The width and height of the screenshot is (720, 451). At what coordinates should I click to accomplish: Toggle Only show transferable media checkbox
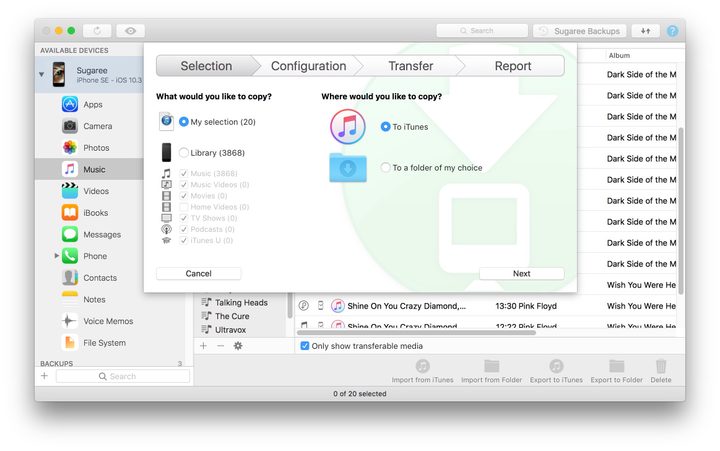coord(304,346)
